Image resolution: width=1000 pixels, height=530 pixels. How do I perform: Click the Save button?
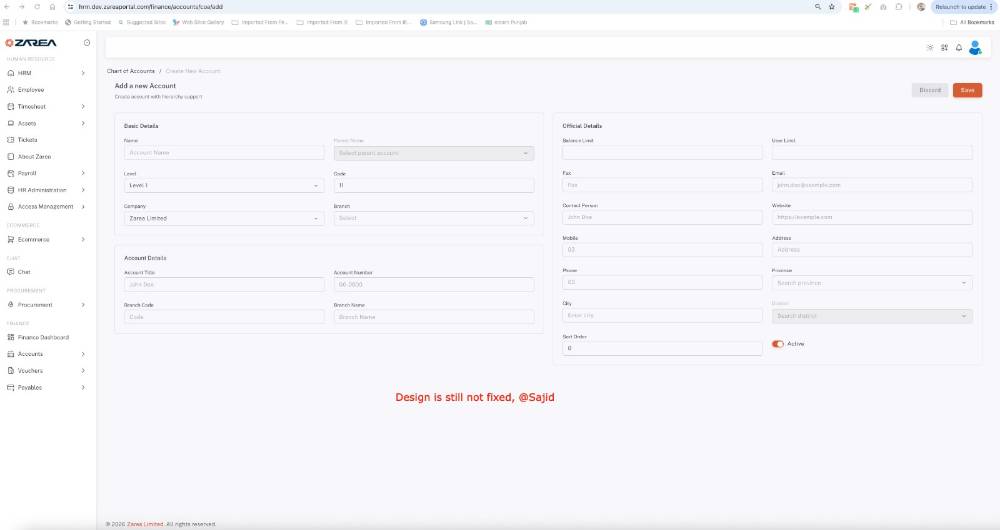pyautogui.click(x=967, y=90)
